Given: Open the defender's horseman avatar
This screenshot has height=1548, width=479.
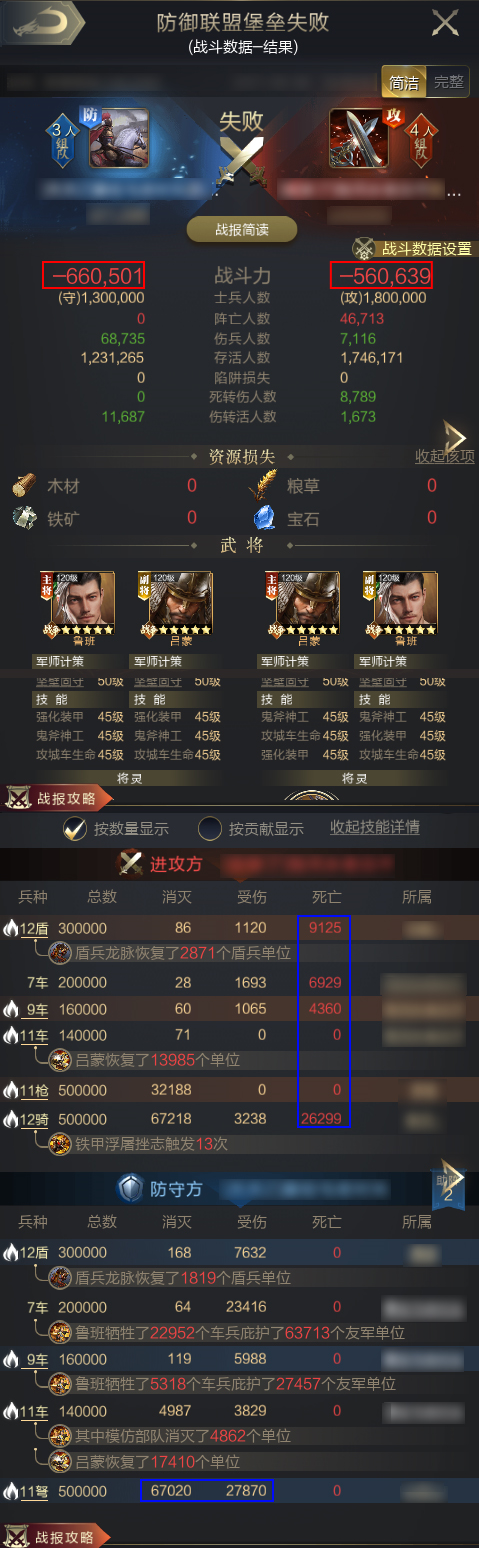Looking at the screenshot, I should pyautogui.click(x=119, y=137).
